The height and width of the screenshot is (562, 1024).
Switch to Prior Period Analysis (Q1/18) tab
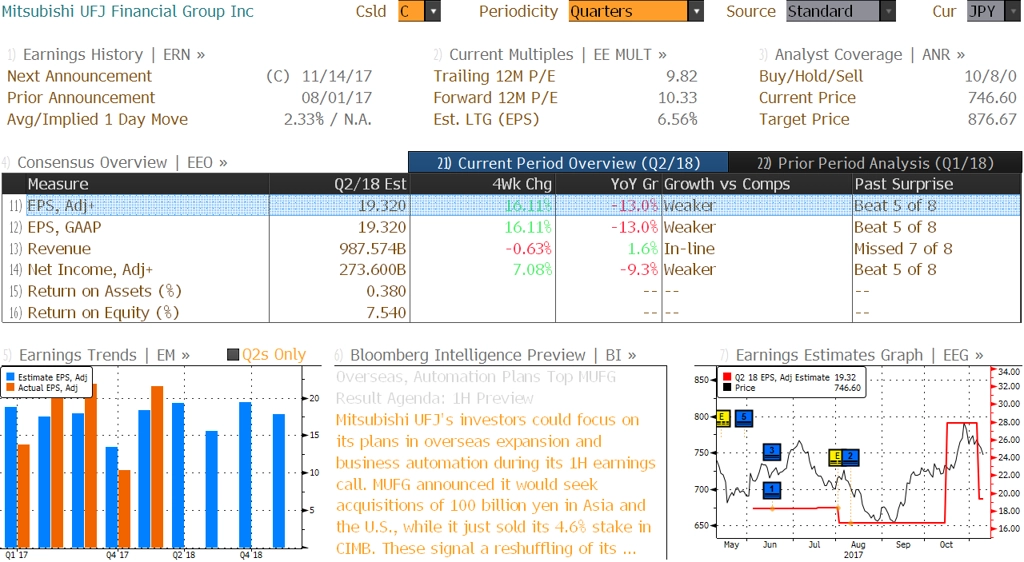pos(875,163)
